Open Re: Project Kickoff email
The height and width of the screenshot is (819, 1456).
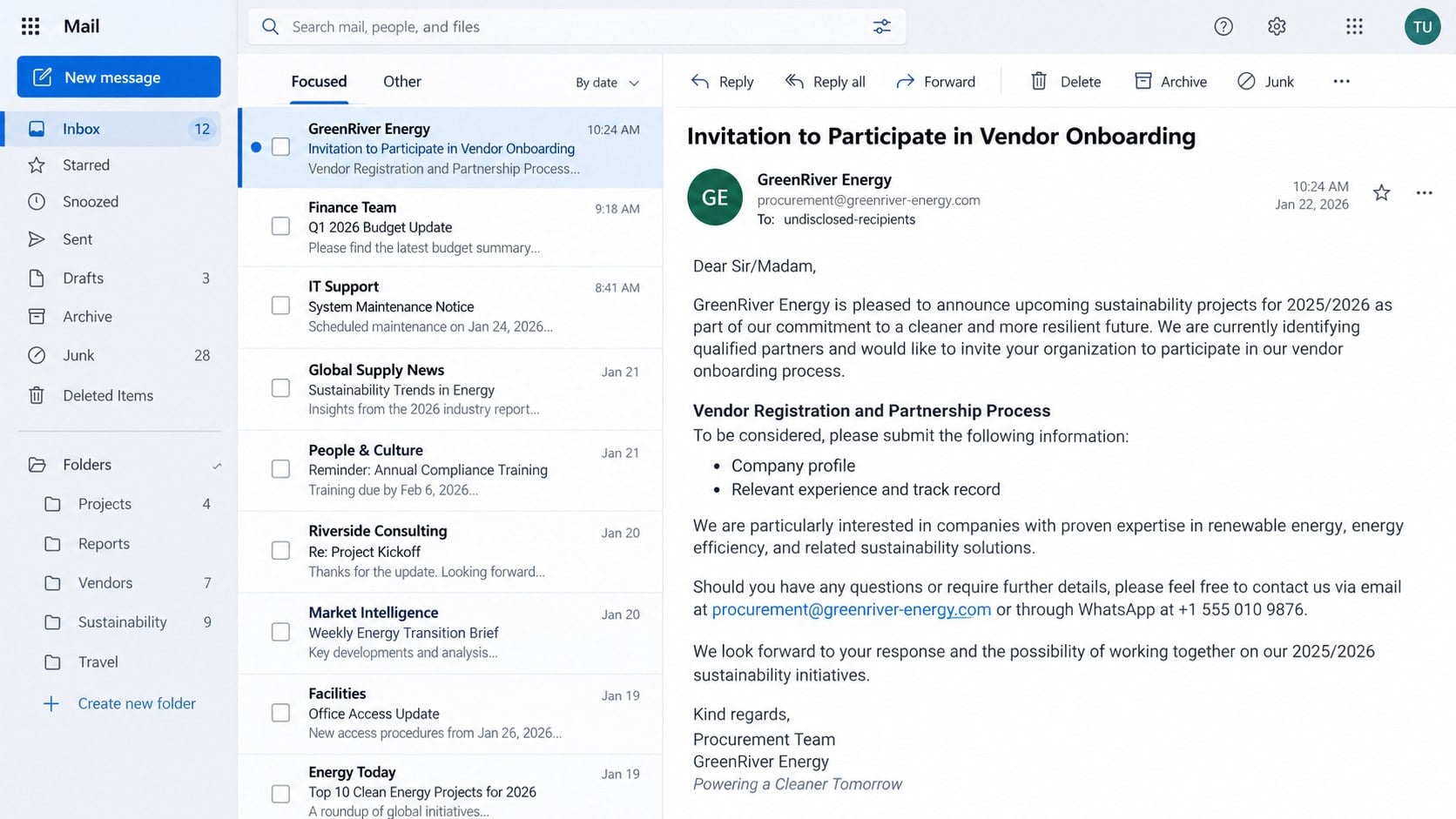tap(450, 552)
